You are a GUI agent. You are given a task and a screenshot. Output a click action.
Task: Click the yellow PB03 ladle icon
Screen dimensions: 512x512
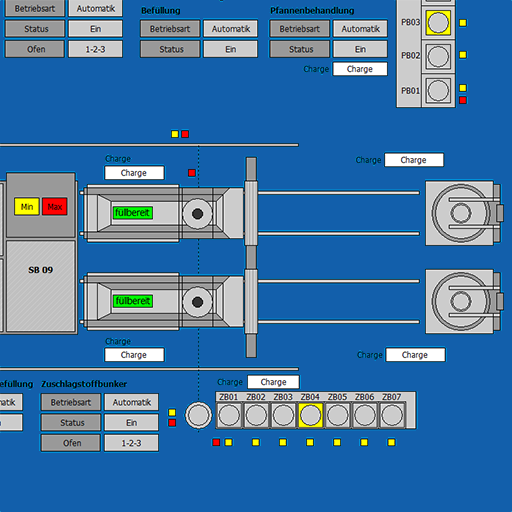click(x=438, y=22)
